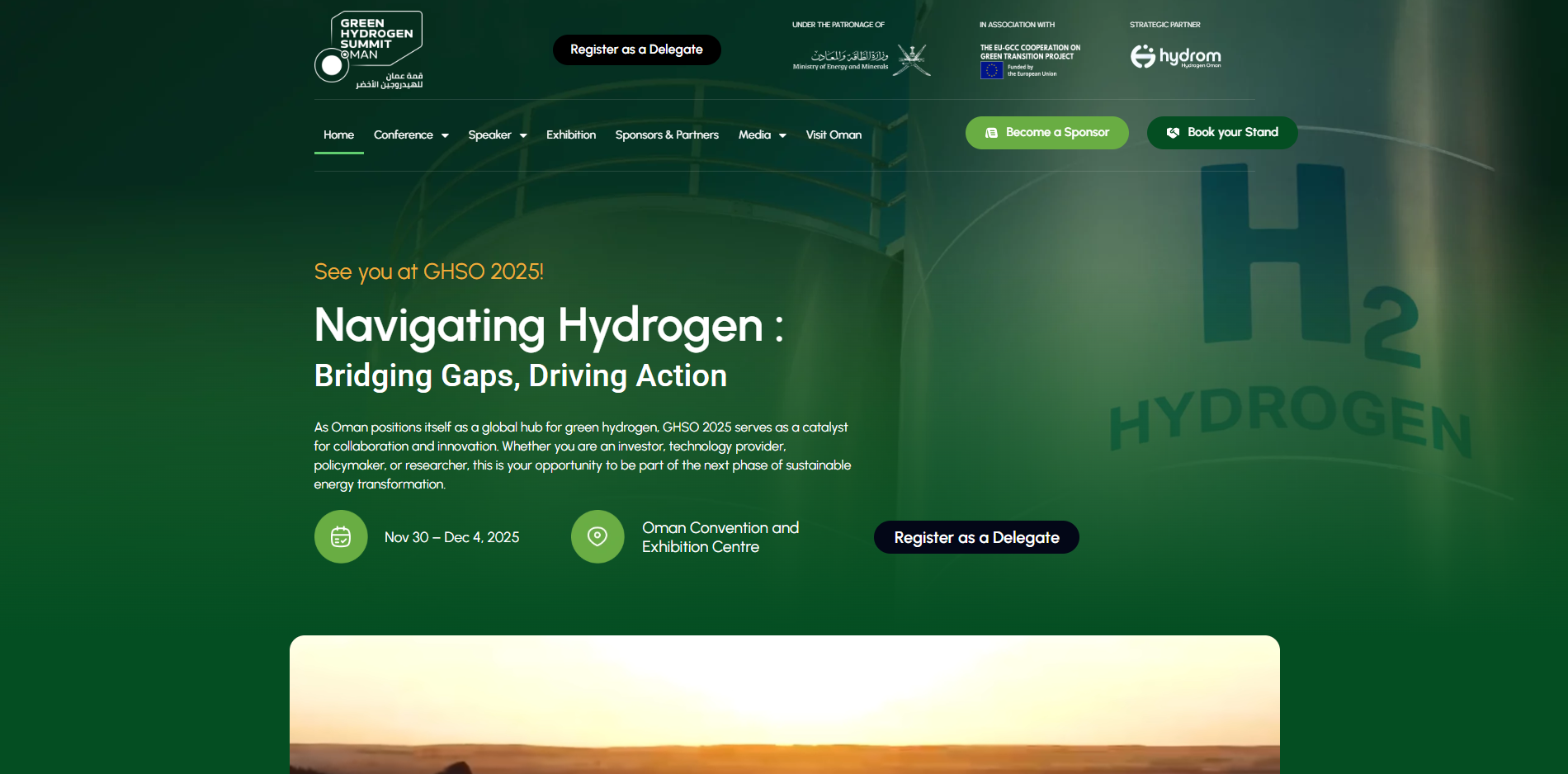Image resolution: width=1568 pixels, height=774 pixels.
Task: Open the Visit Oman link
Action: pyautogui.click(x=834, y=135)
